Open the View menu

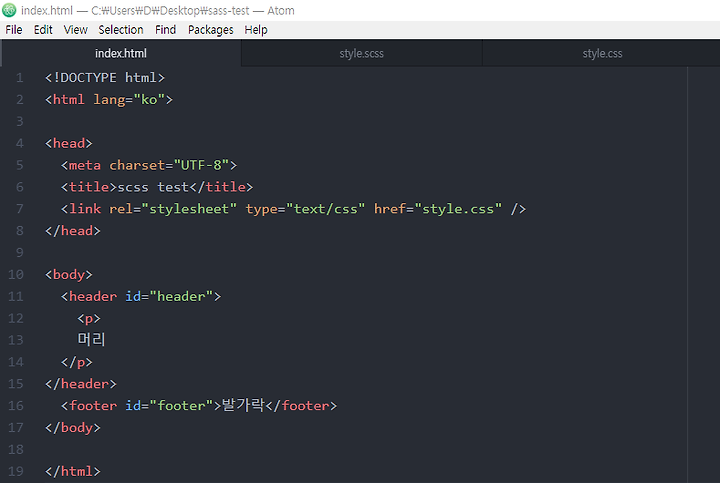(x=76, y=30)
